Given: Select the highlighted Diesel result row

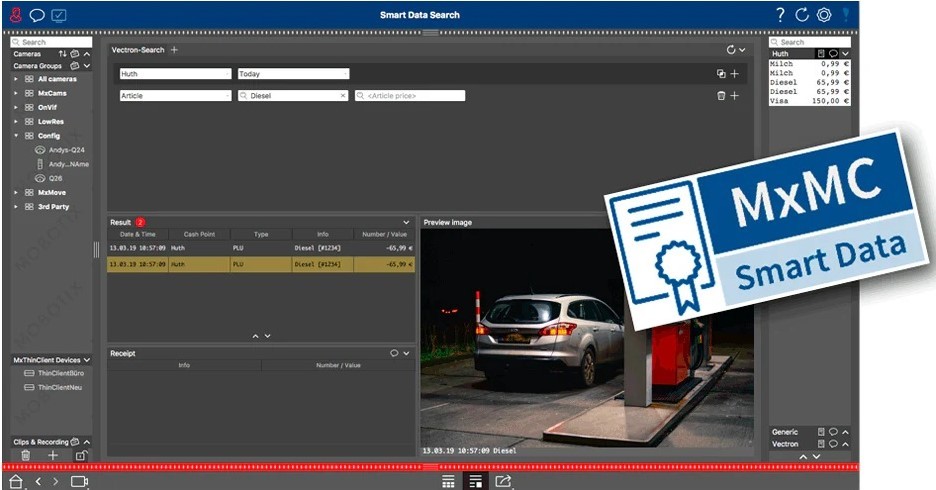Looking at the screenshot, I should [261, 264].
